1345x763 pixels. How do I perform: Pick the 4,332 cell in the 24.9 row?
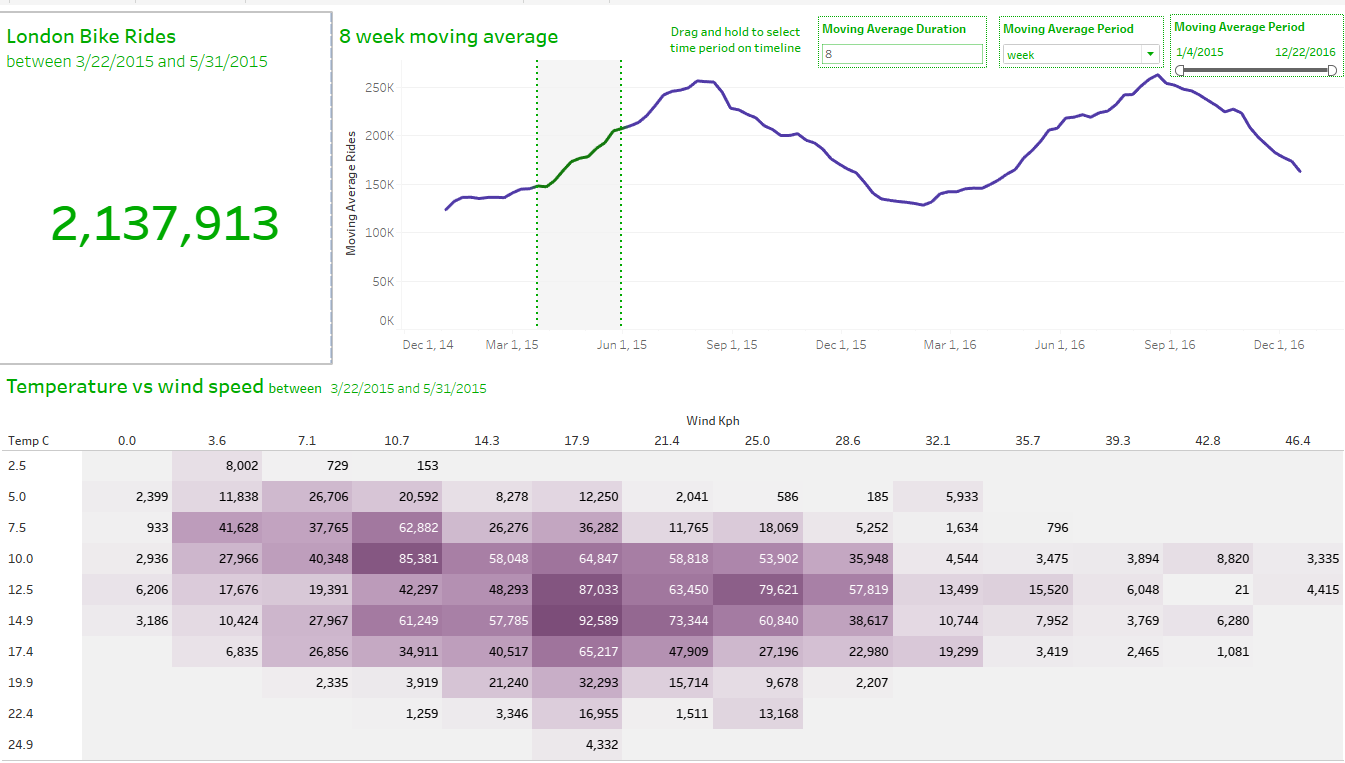[x=577, y=745]
